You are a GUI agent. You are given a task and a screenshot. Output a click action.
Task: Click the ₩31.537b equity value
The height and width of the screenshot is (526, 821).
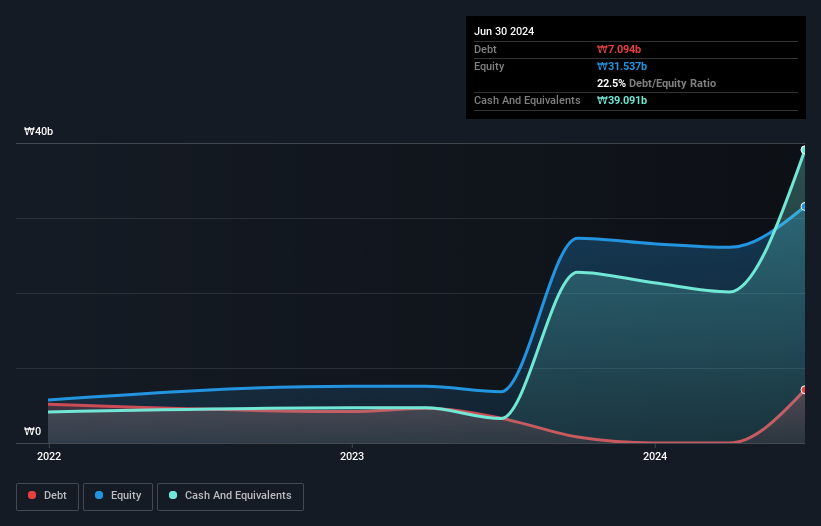point(622,66)
